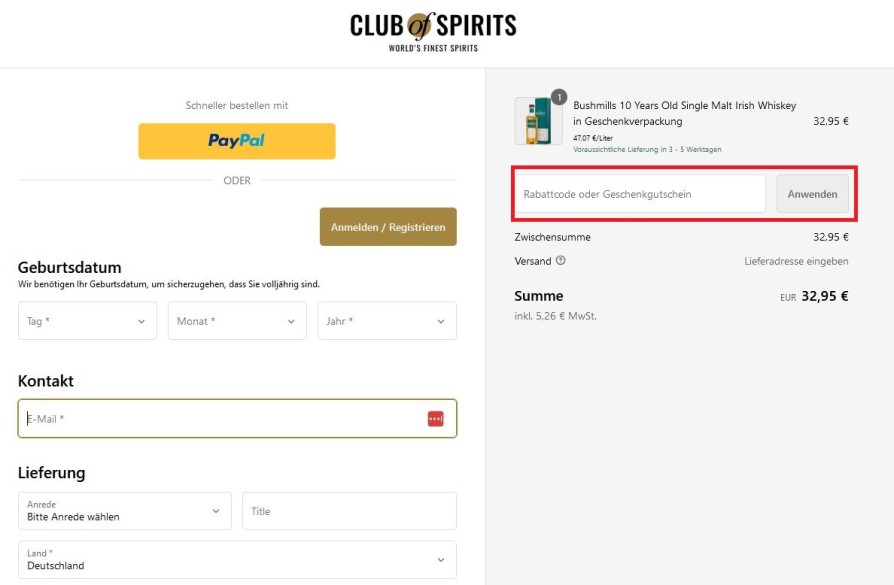Focus the E-Mail input field
The width and height of the screenshot is (894, 585).
220,419
